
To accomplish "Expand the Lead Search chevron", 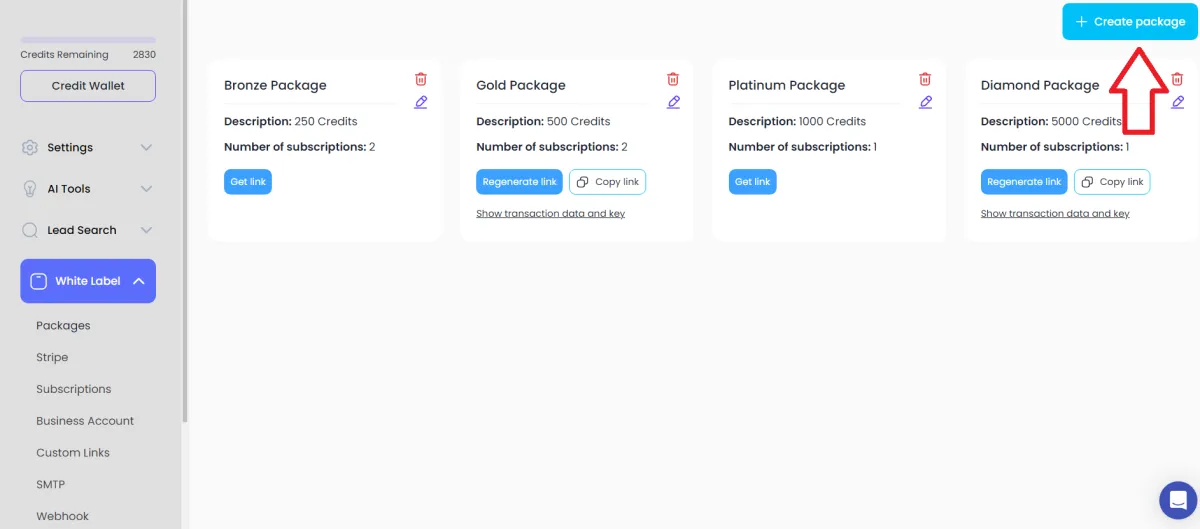I will pyautogui.click(x=146, y=230).
